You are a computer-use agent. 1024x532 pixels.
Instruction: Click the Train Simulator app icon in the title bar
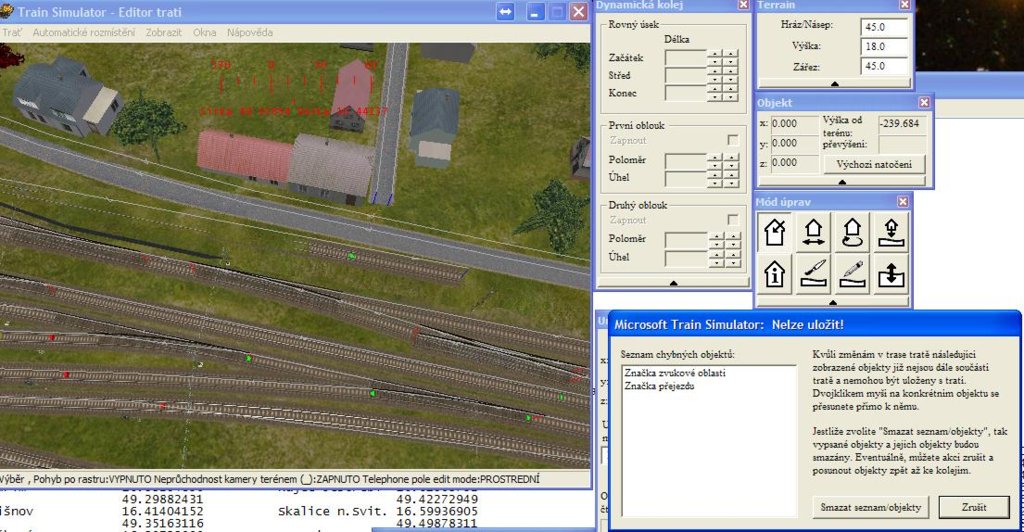tap(7, 12)
